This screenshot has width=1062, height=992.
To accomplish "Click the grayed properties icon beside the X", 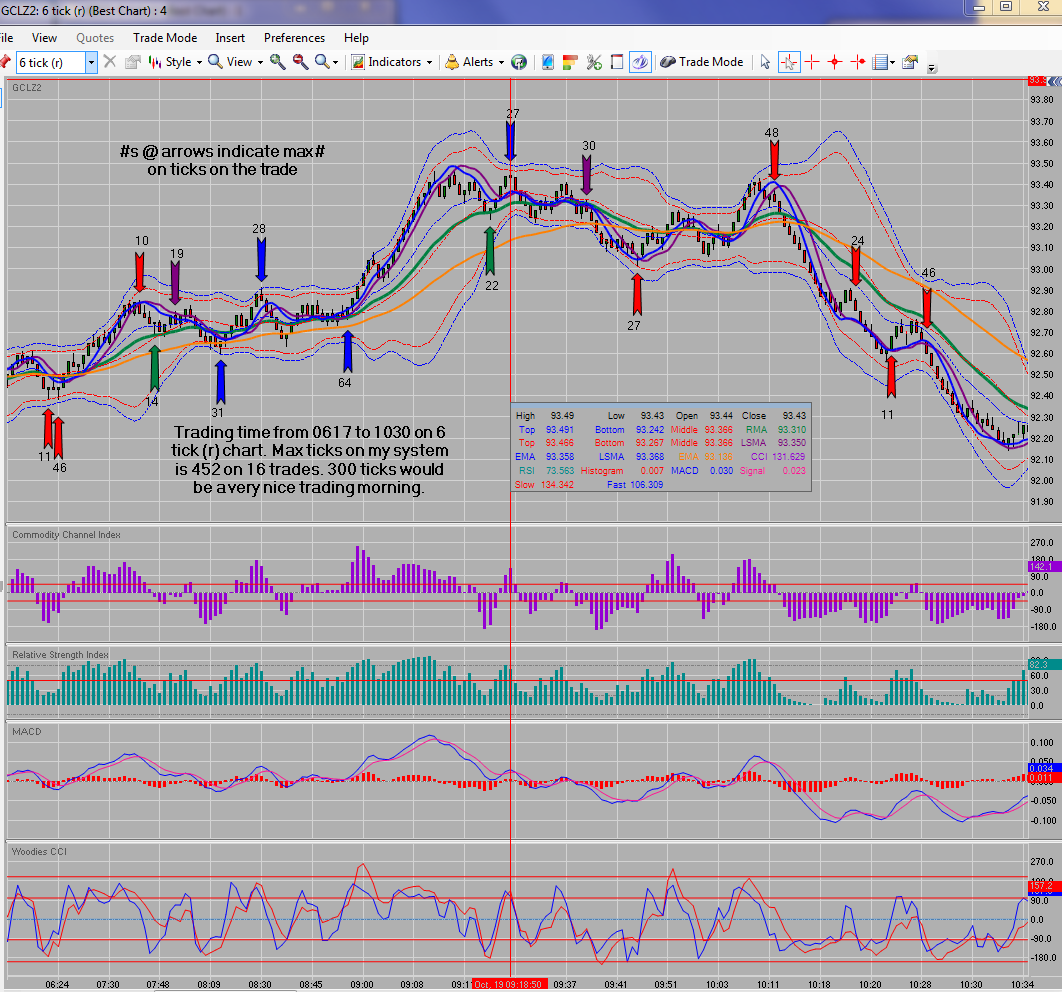I will point(133,62).
